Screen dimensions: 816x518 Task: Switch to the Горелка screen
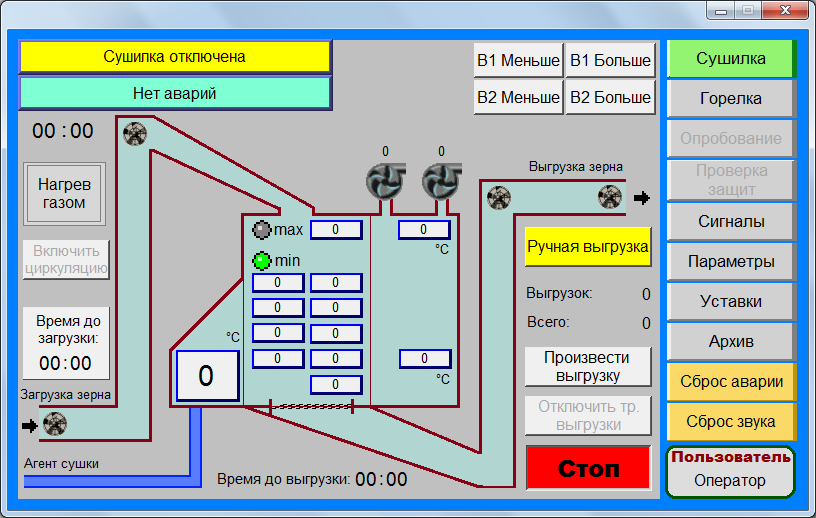click(731, 98)
